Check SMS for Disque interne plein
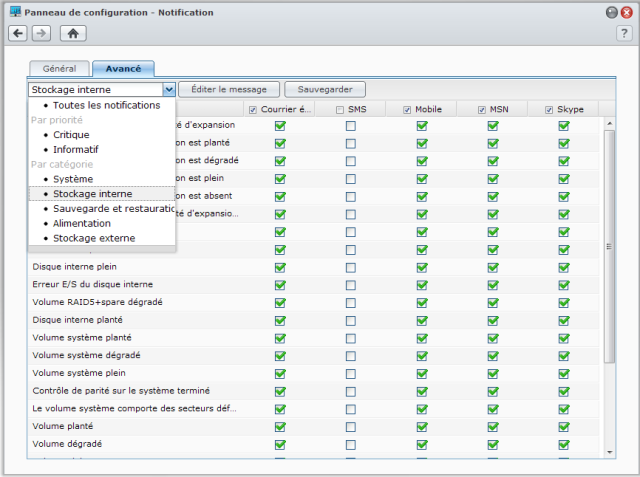The height and width of the screenshot is (477, 640). tap(351, 269)
